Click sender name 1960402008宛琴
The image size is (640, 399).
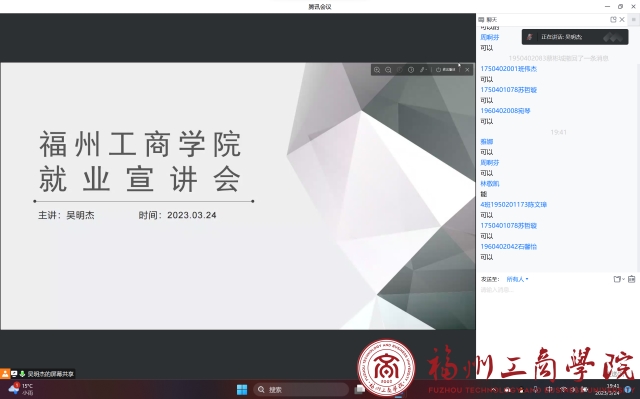505,111
